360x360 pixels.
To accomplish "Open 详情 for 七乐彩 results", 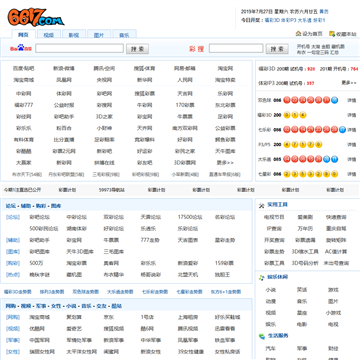I will tap(352, 130).
